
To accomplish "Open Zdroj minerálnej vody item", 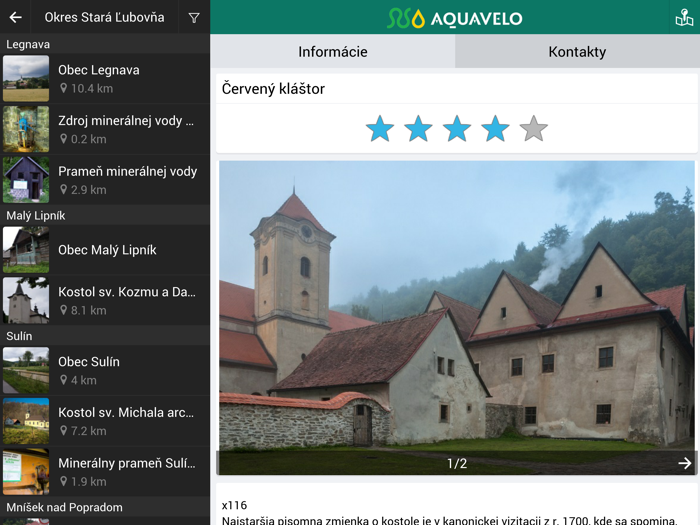I will point(105,129).
